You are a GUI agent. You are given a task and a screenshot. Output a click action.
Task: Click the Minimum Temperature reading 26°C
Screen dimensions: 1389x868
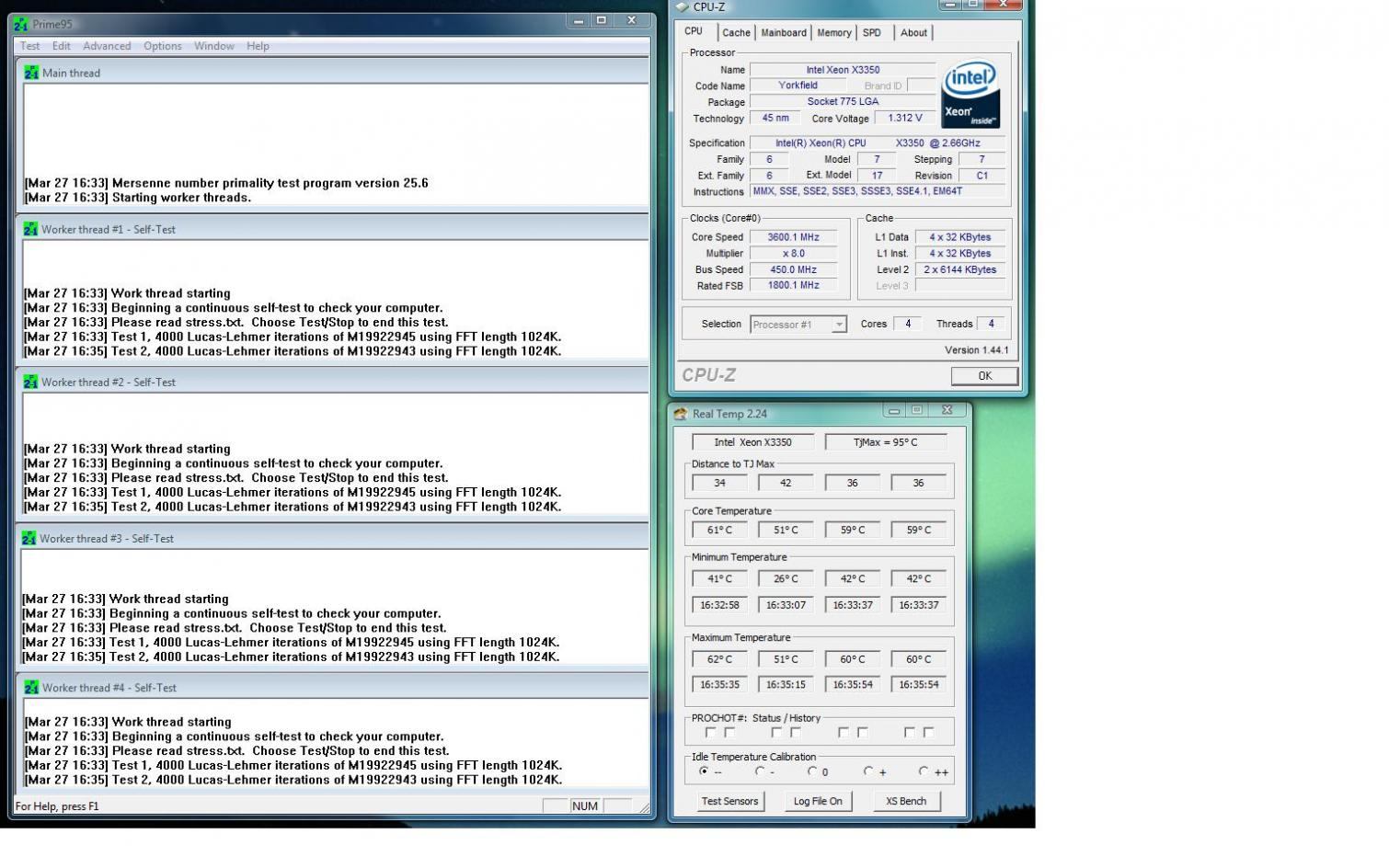(x=786, y=579)
